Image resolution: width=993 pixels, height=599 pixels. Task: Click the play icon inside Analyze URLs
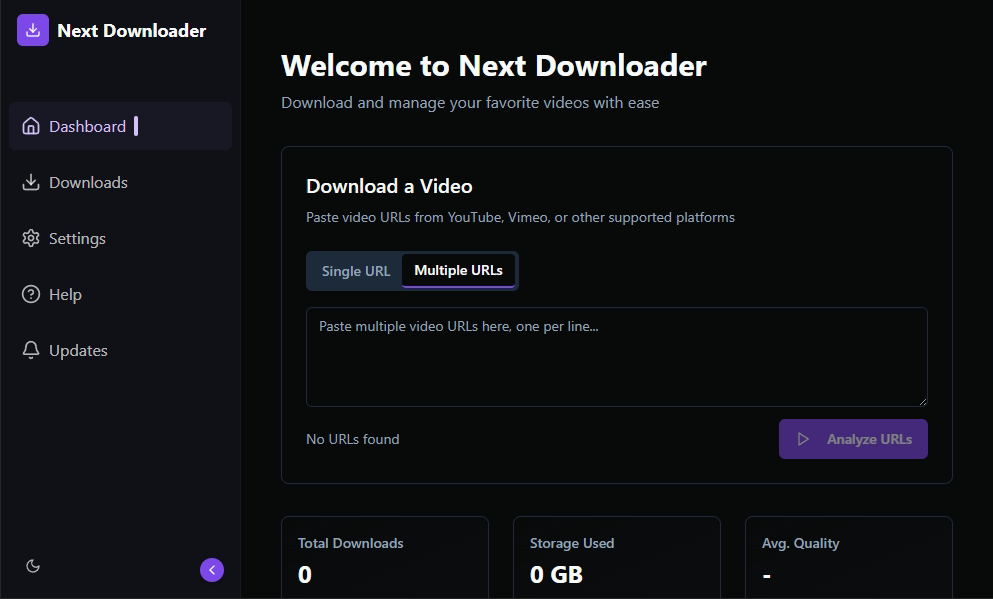pyautogui.click(x=804, y=439)
